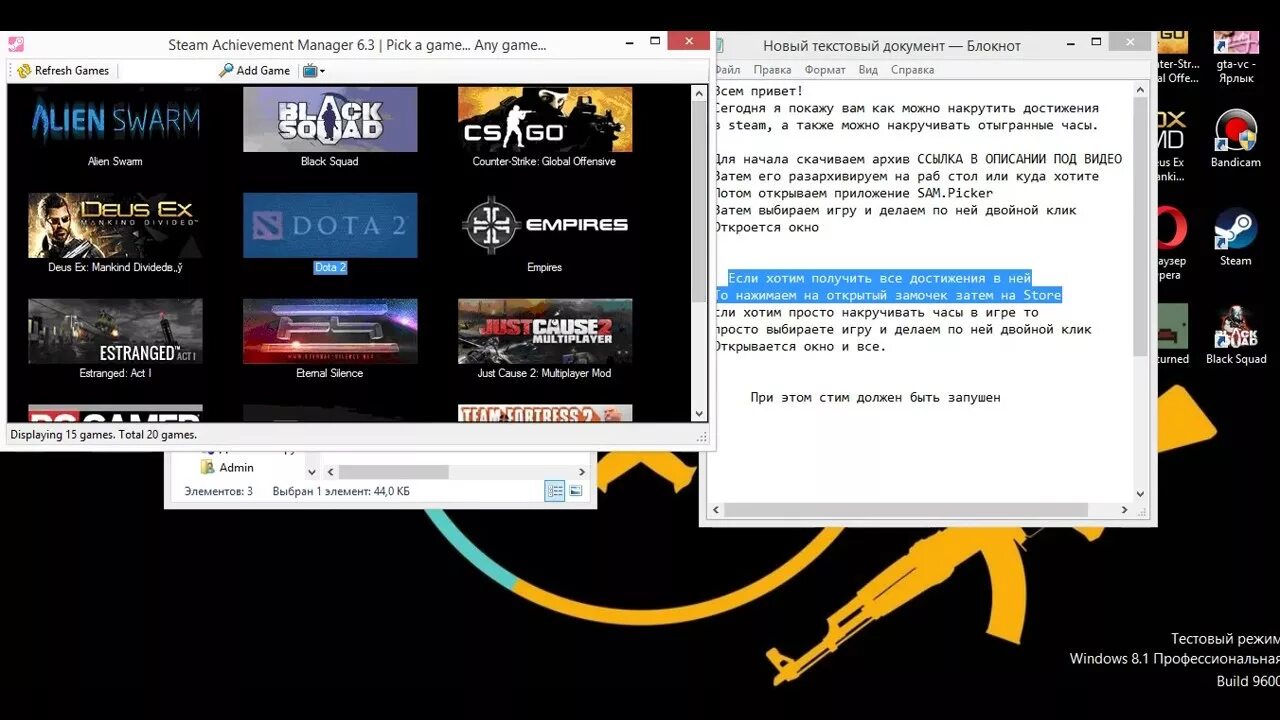The width and height of the screenshot is (1280, 720).
Task: Click the 'Eternal Silence' label text
Action: point(329,373)
